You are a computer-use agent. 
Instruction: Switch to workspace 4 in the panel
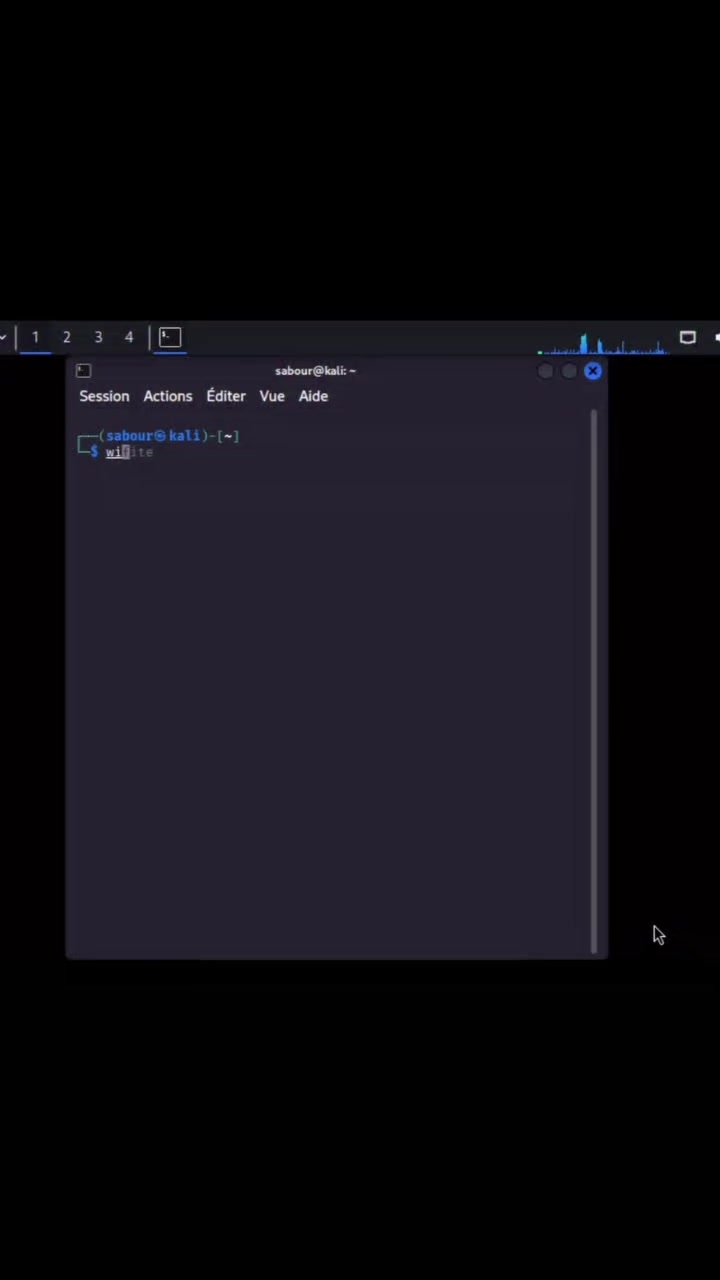point(129,337)
